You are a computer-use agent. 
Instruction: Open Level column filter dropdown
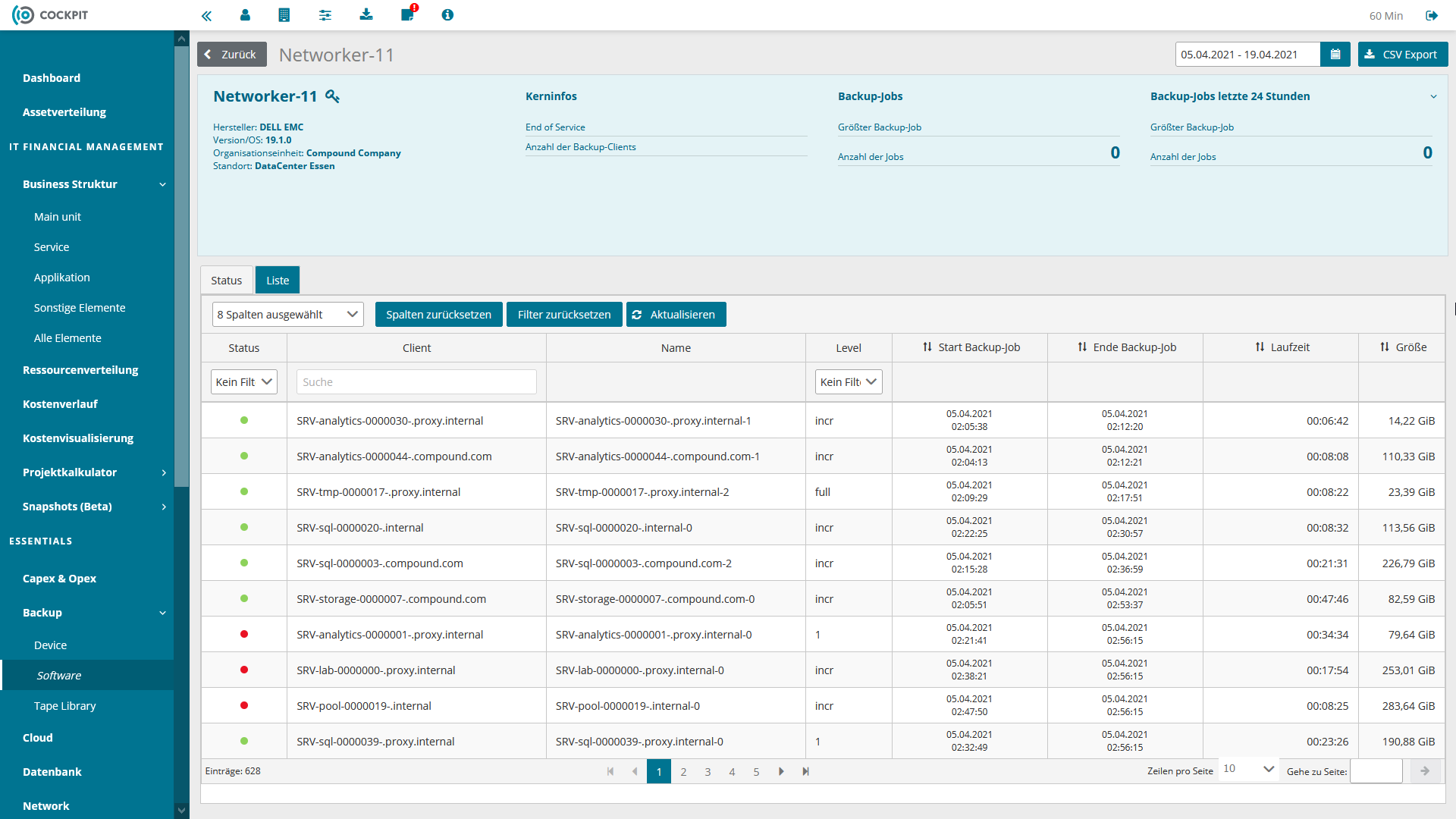click(849, 382)
